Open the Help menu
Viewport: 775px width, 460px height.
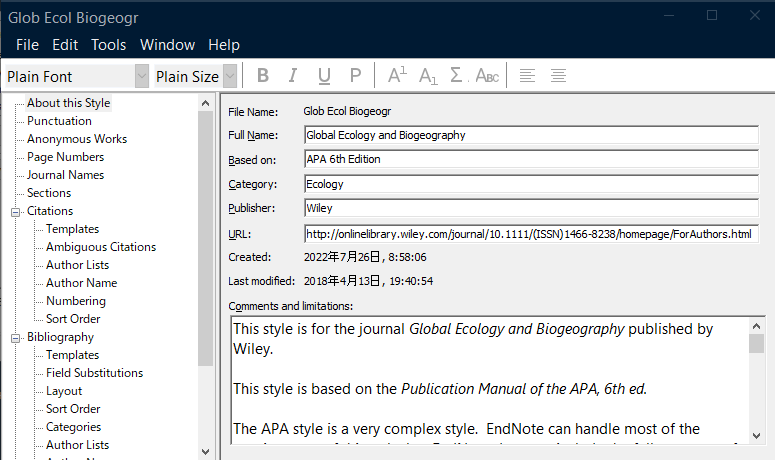coord(223,45)
